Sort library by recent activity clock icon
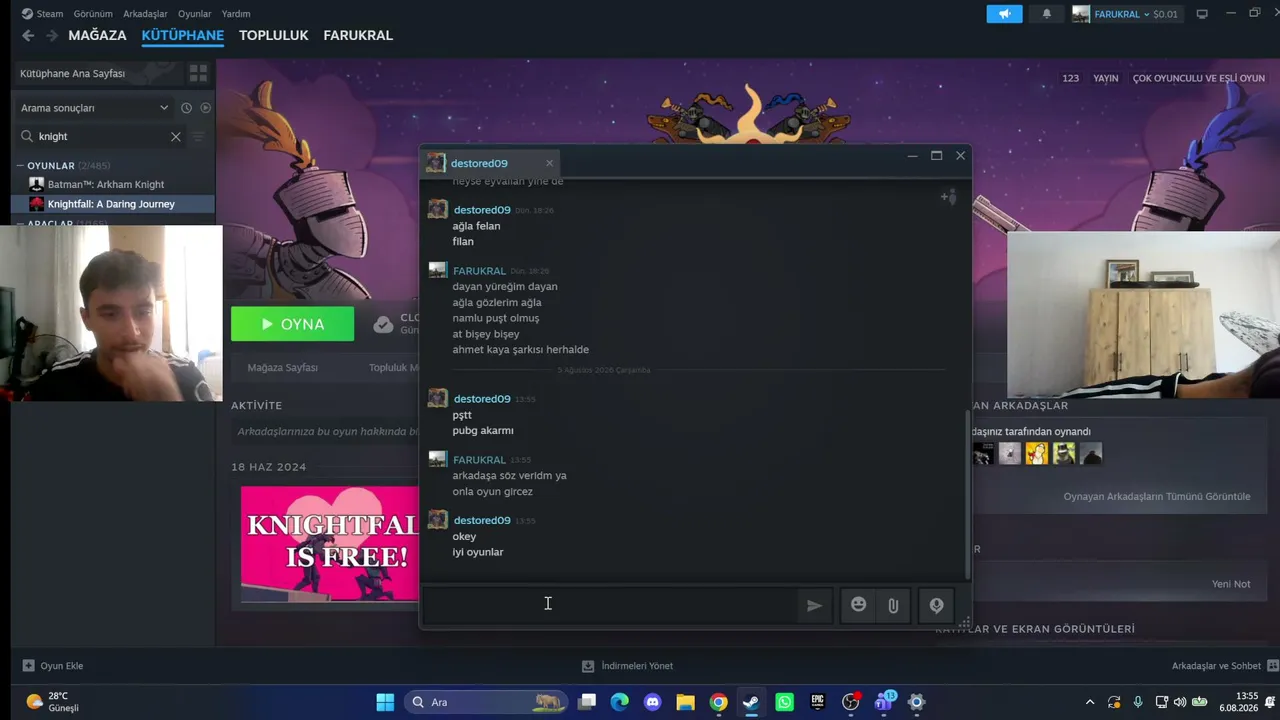This screenshot has height=720, width=1280. click(x=186, y=108)
